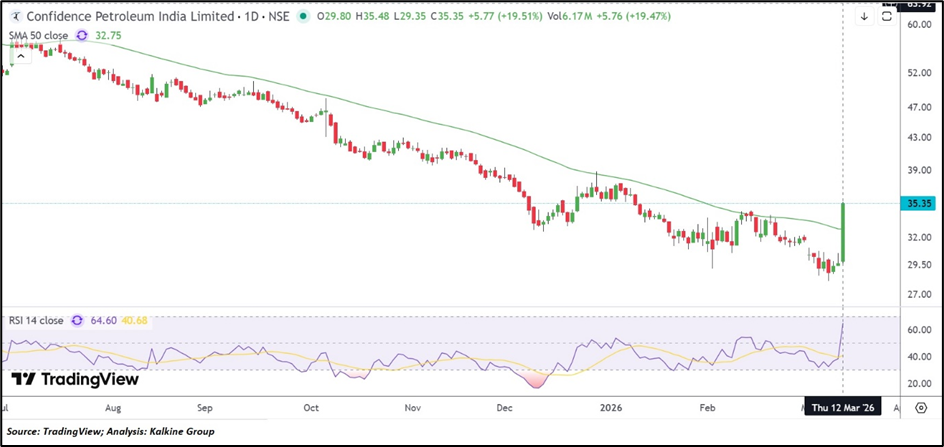
Task: Click the Confidence Petroleum symbol logo icon
Action: point(15,16)
